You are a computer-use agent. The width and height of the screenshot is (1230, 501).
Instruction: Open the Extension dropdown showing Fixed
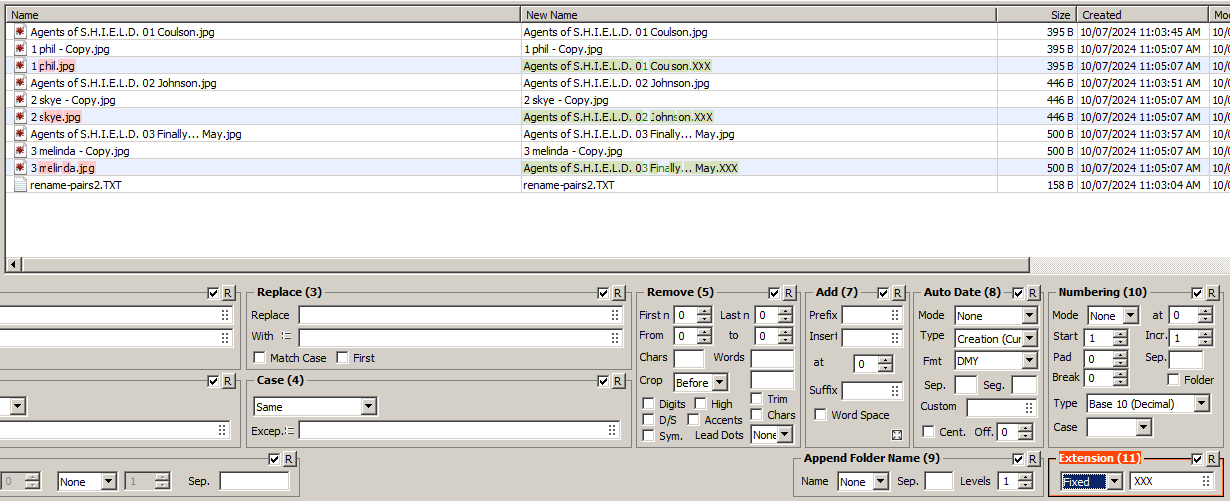coord(1091,482)
